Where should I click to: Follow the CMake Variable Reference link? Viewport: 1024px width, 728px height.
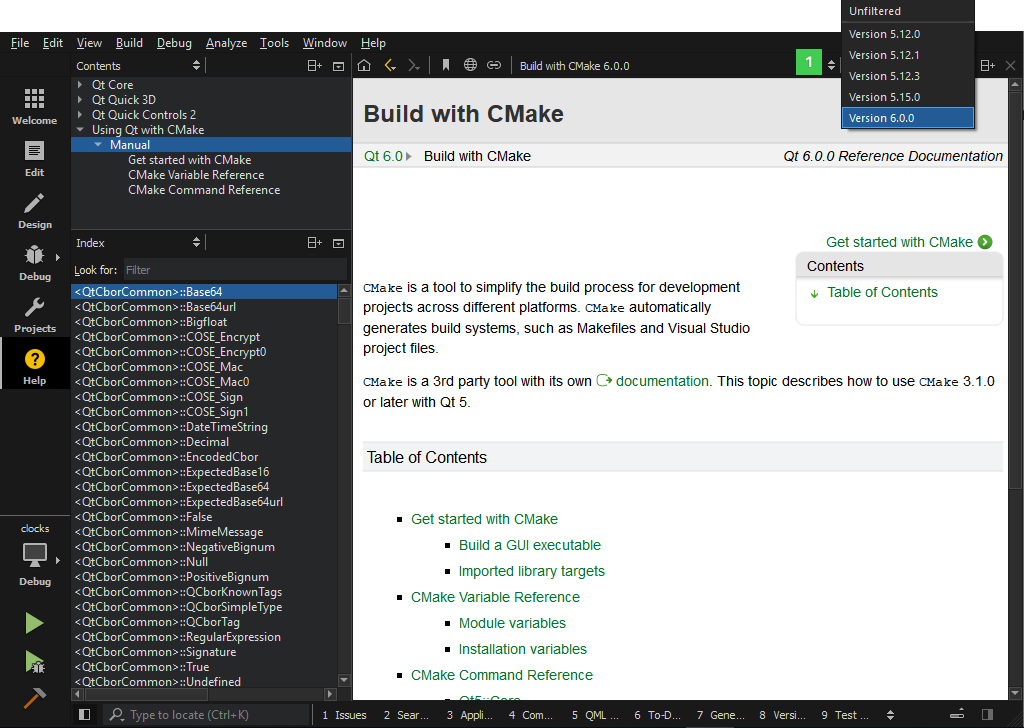click(495, 597)
